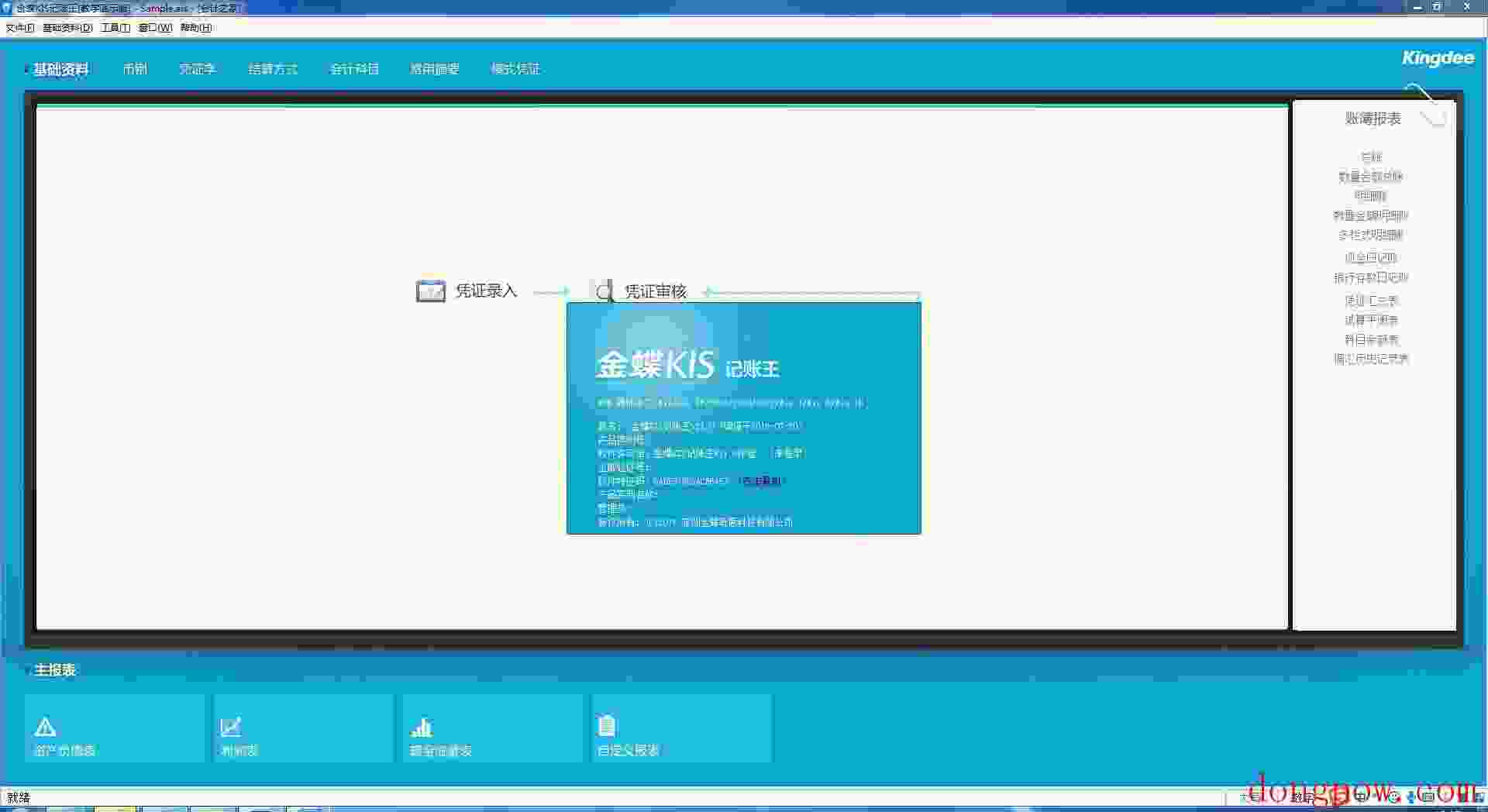The image size is (1488, 812).
Task: Open 结算方式 settlement methods
Action: pyautogui.click(x=273, y=69)
